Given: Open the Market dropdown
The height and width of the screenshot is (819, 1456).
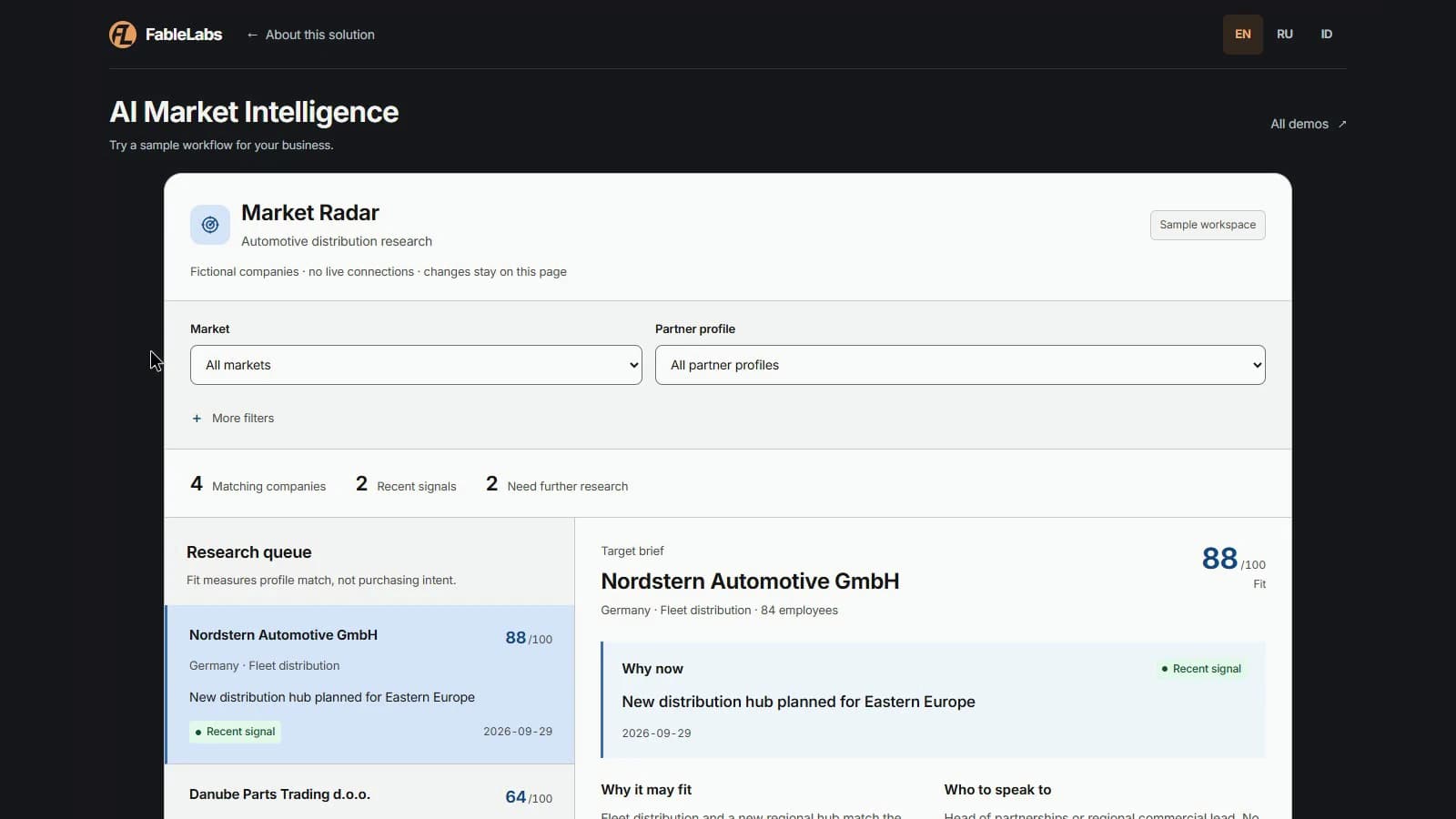Looking at the screenshot, I should tap(416, 365).
